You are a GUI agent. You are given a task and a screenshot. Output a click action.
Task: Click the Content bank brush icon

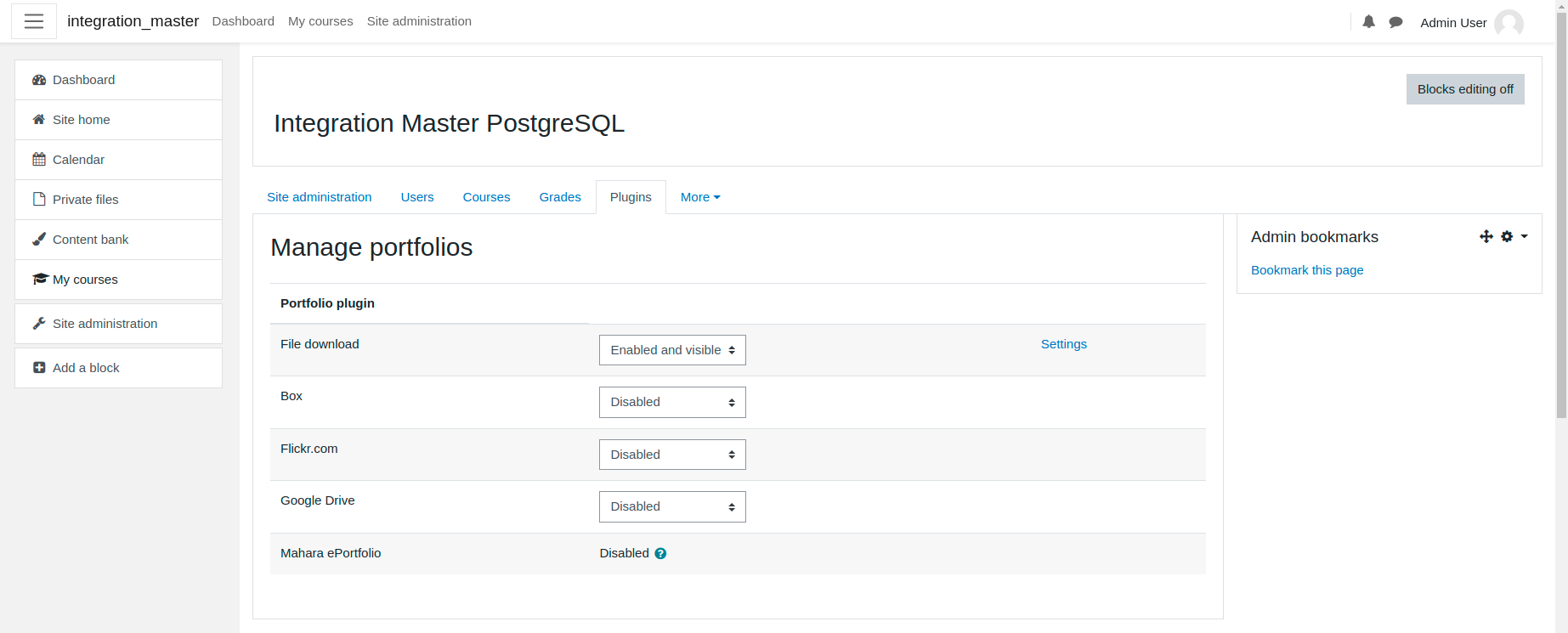pyautogui.click(x=39, y=240)
